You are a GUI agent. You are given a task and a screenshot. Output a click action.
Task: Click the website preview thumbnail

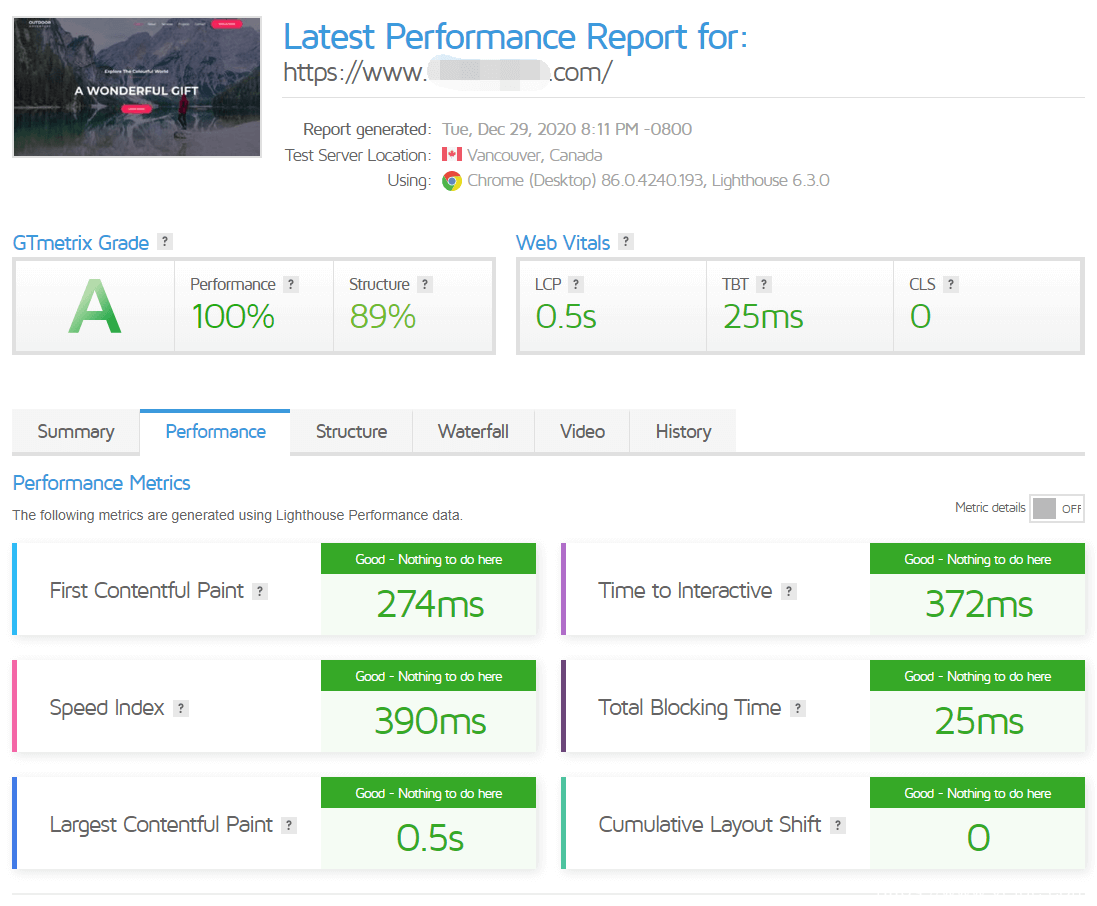[x=136, y=86]
